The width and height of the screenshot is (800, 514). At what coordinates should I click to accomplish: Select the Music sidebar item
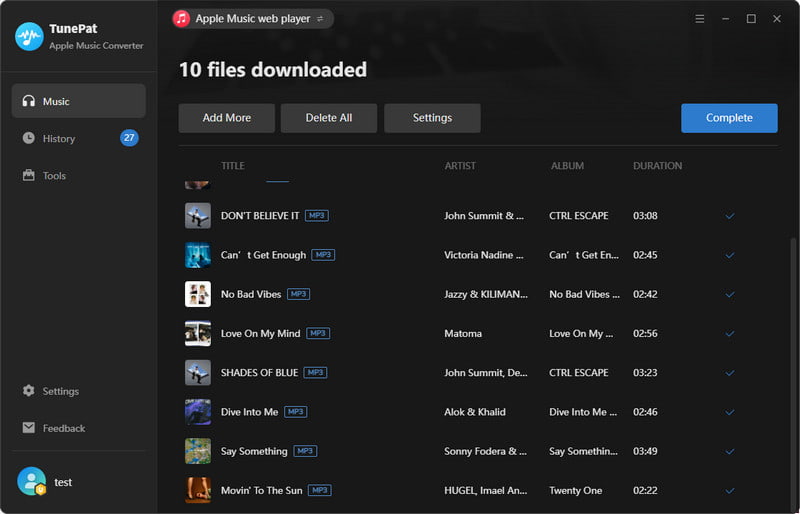point(79,101)
